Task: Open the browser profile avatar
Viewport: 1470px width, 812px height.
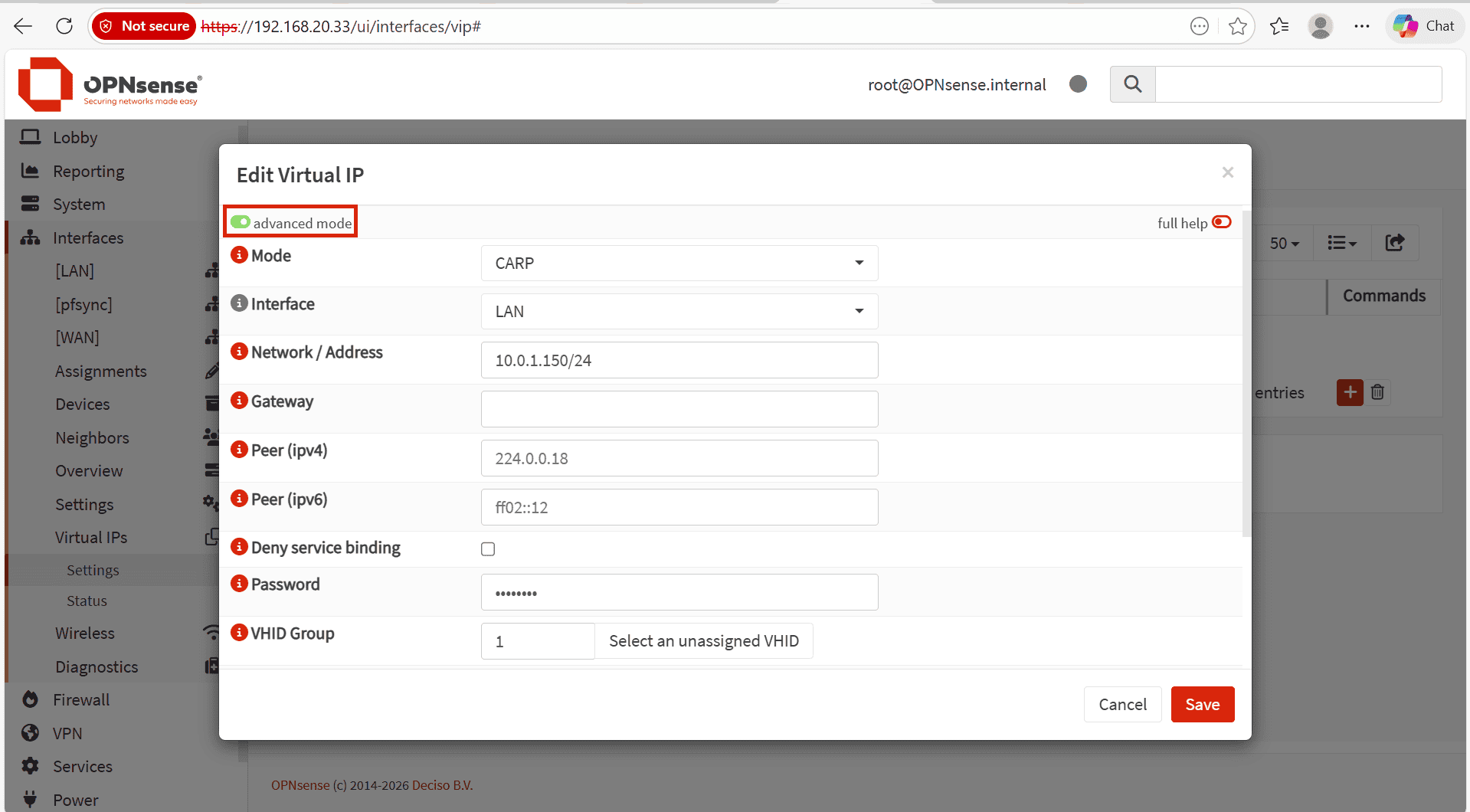Action: 1320,26
